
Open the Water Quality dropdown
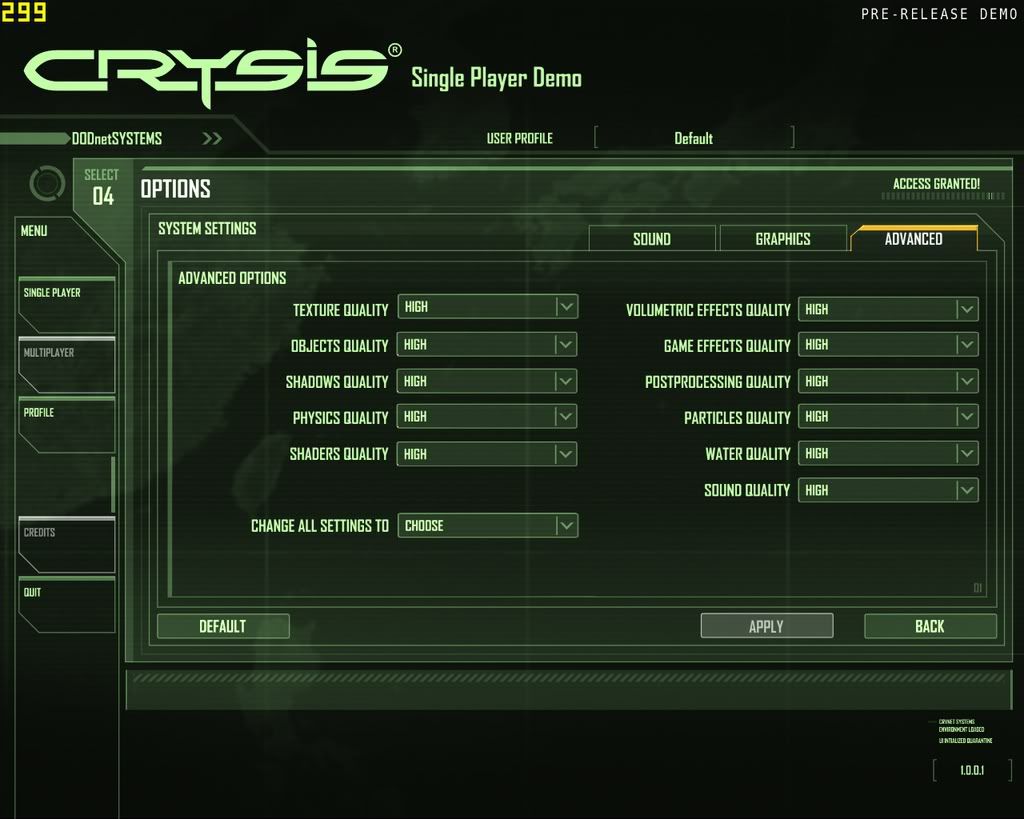(x=888, y=454)
